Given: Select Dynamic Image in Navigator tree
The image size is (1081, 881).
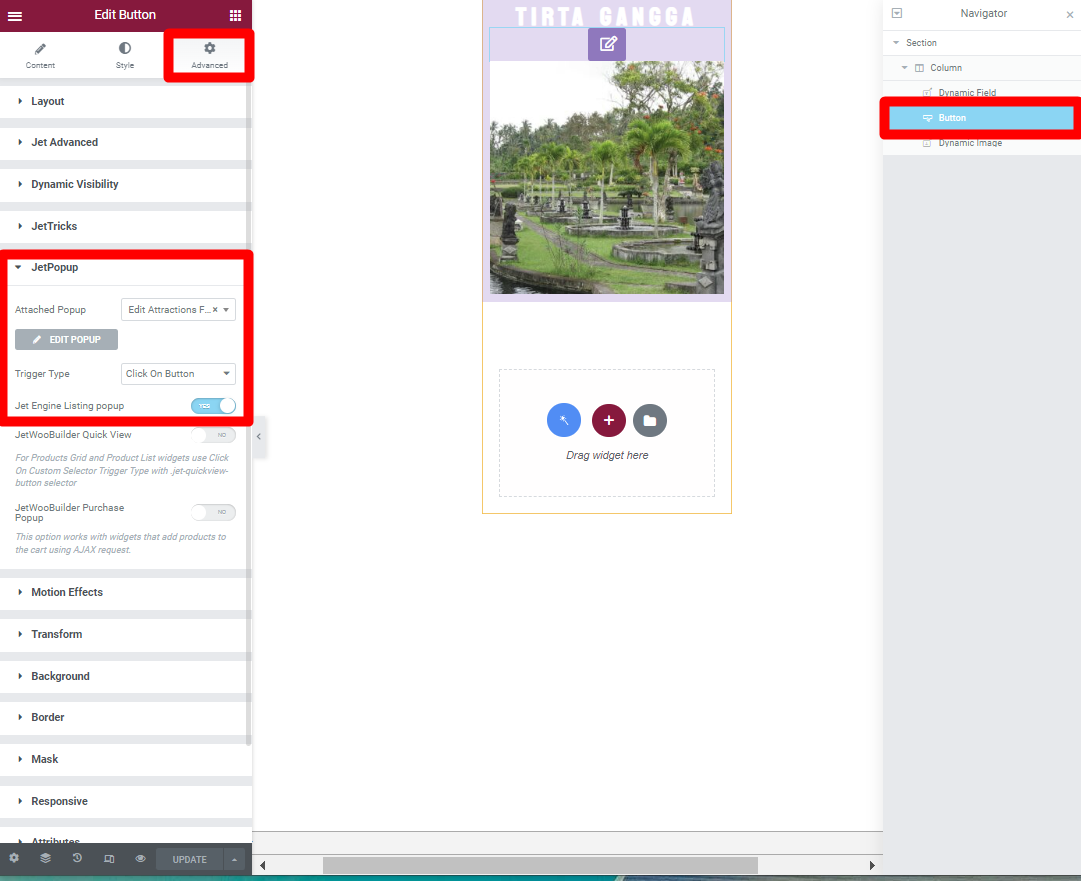Looking at the screenshot, I should coord(969,143).
